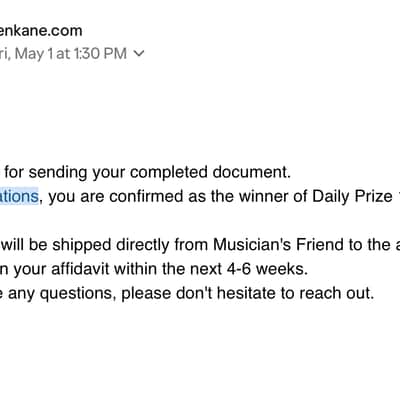Viewport: 400px width, 400px height.
Task: Click the phrase 'completed document'
Action: (x=209, y=172)
